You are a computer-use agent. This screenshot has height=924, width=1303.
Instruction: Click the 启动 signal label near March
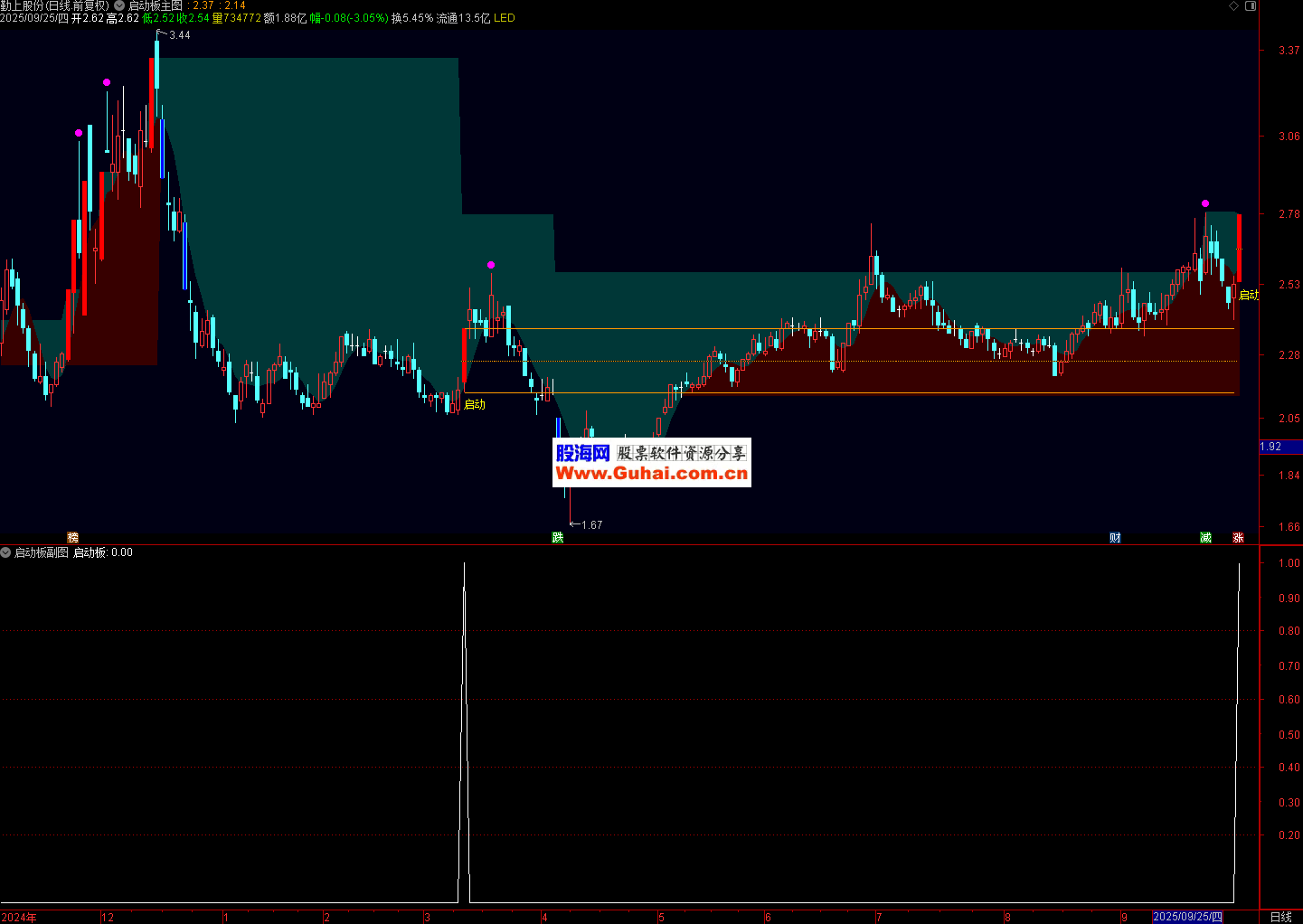coord(475,404)
